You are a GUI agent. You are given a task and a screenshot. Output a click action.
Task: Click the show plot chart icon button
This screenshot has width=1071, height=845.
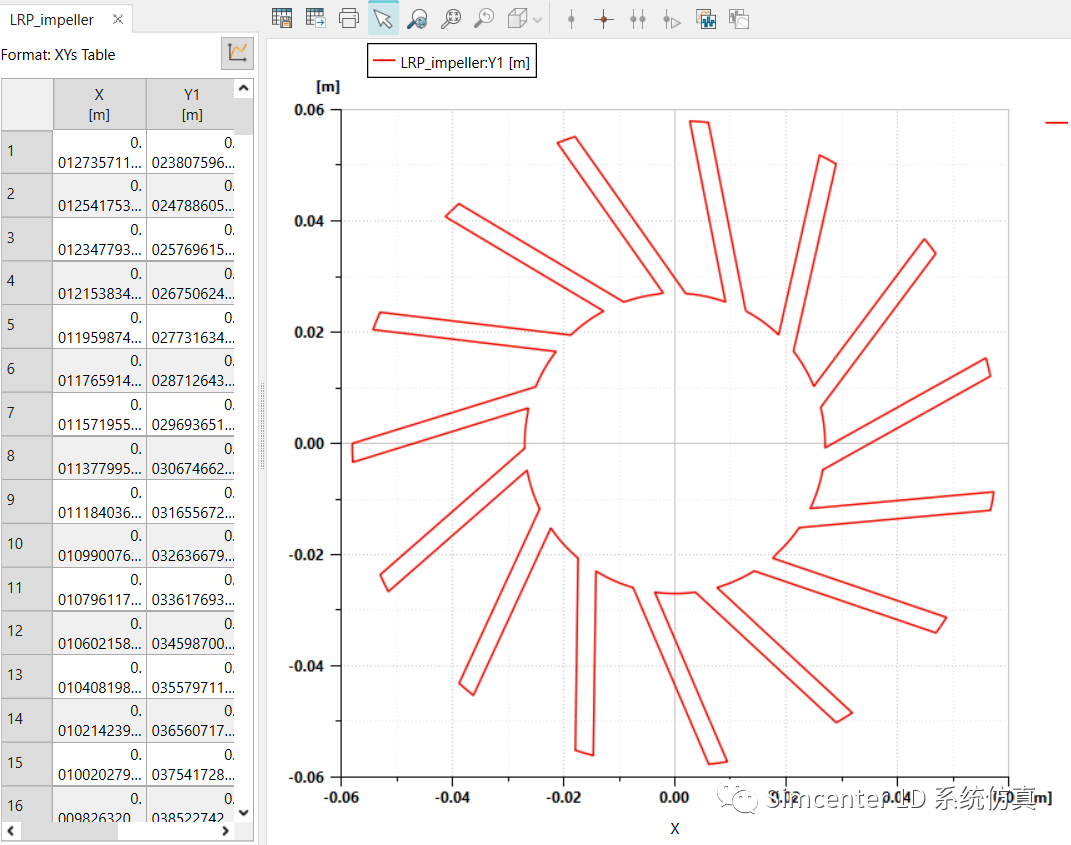(237, 54)
